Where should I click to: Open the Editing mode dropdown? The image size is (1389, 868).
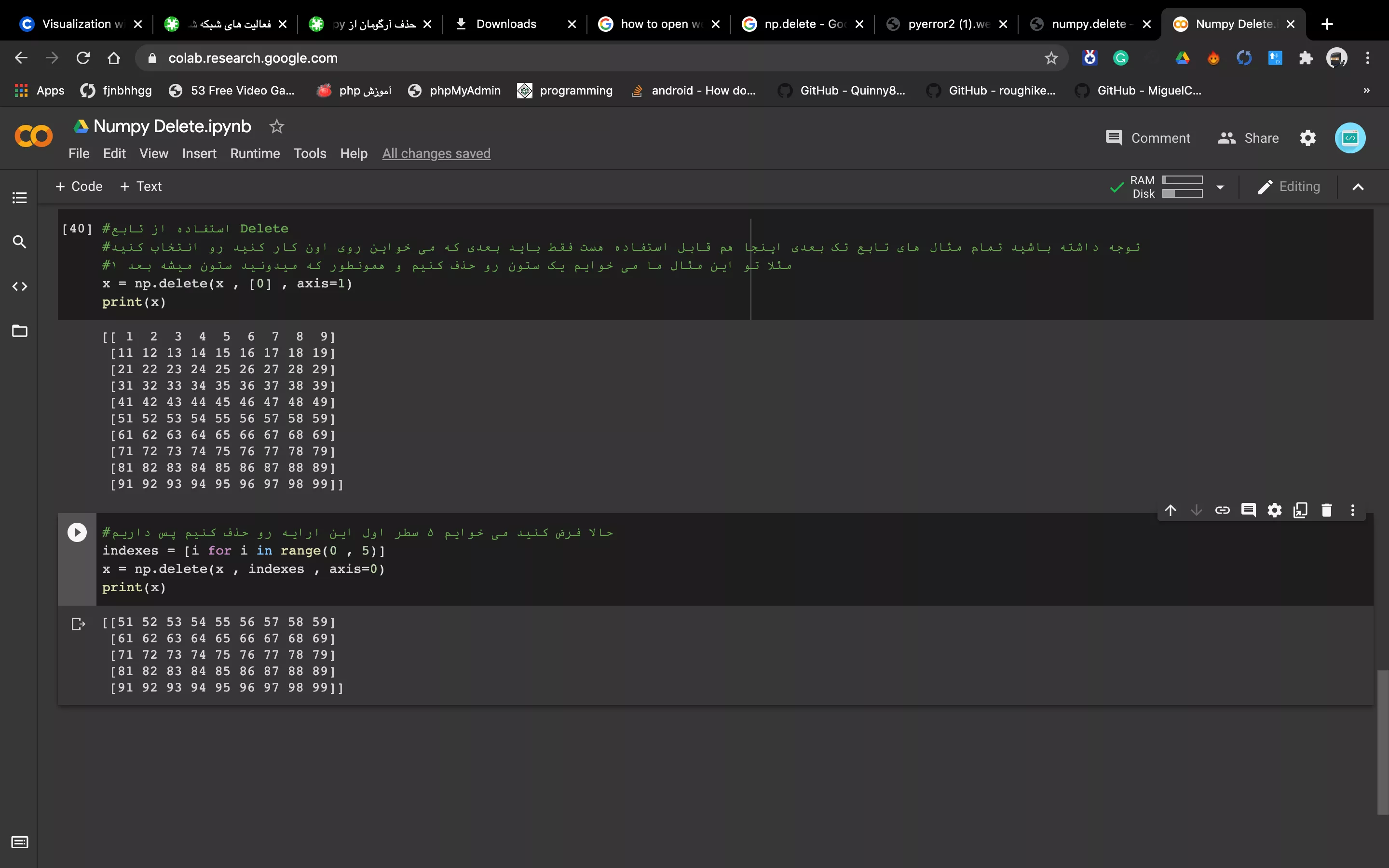coord(1289,187)
